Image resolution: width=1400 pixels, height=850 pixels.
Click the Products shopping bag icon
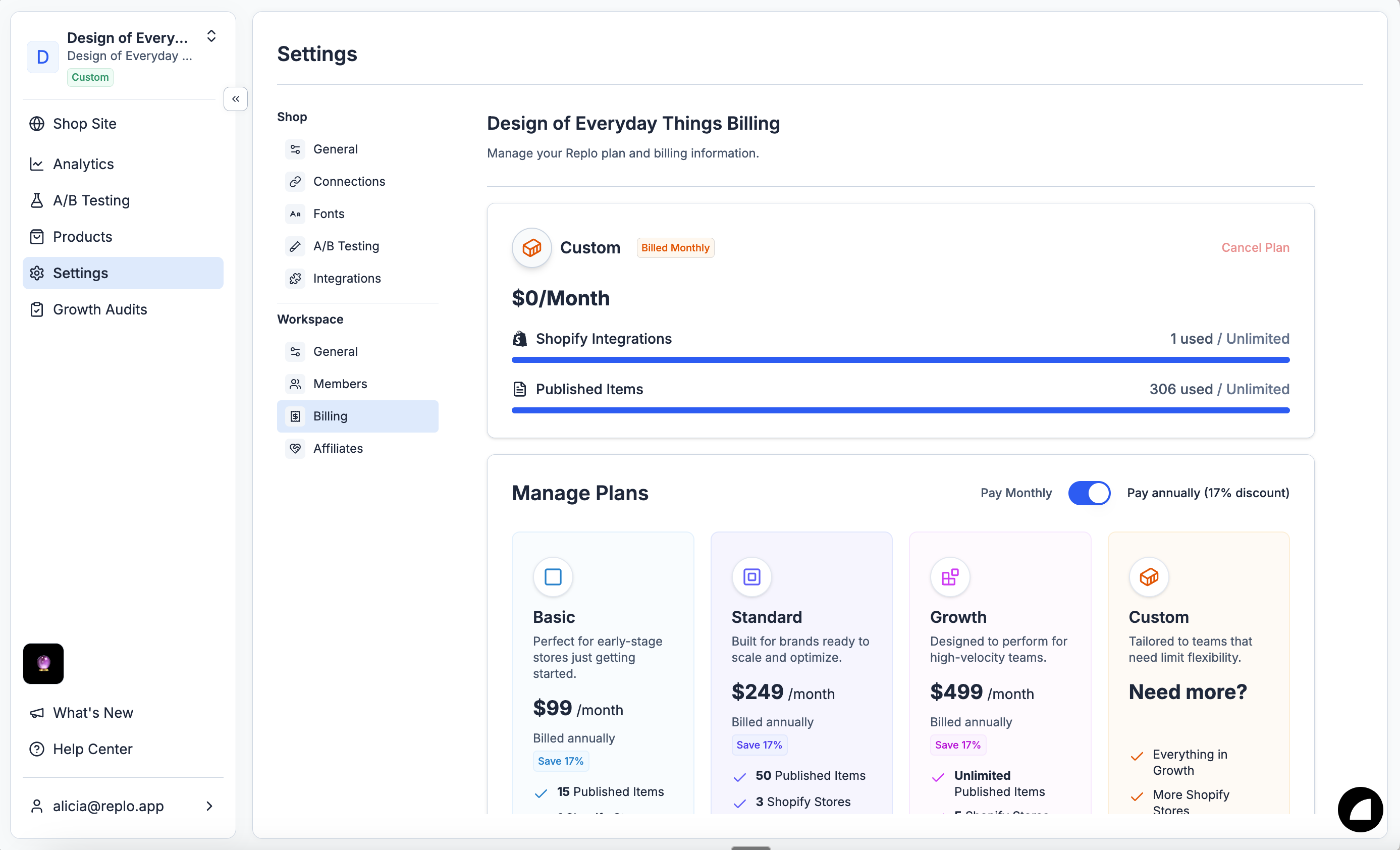tap(37, 237)
